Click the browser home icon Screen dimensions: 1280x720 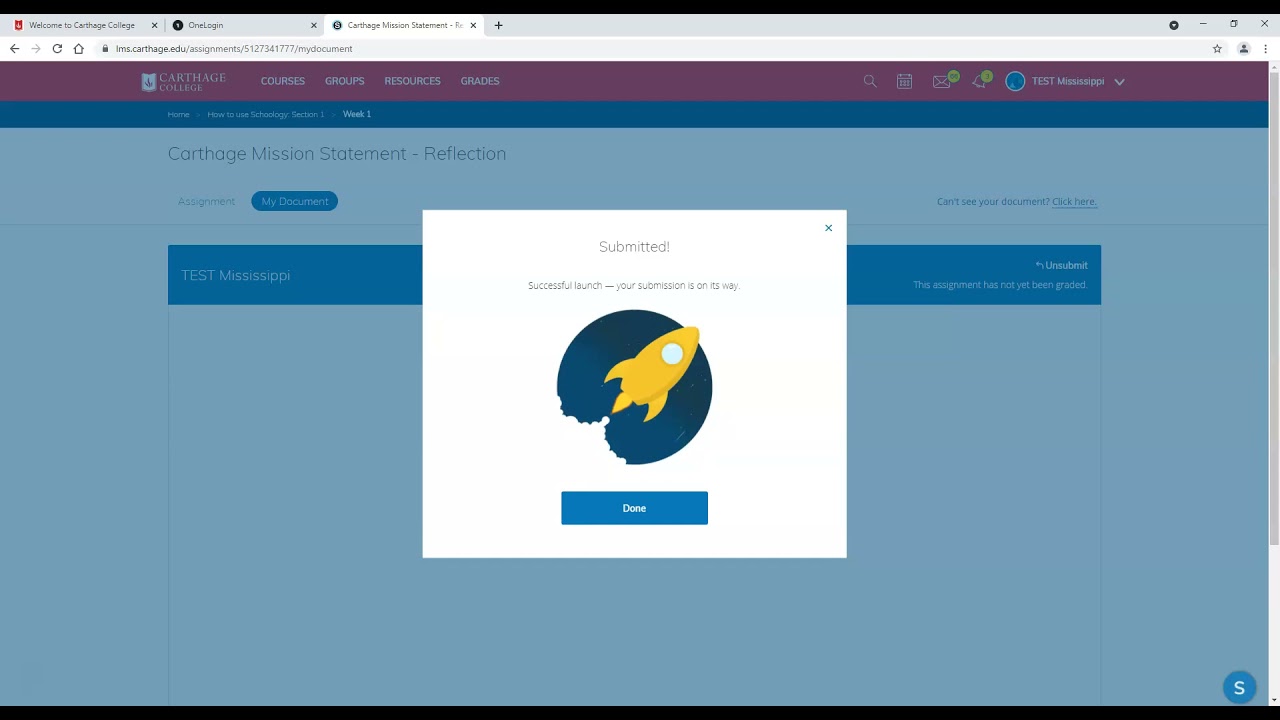pos(79,48)
